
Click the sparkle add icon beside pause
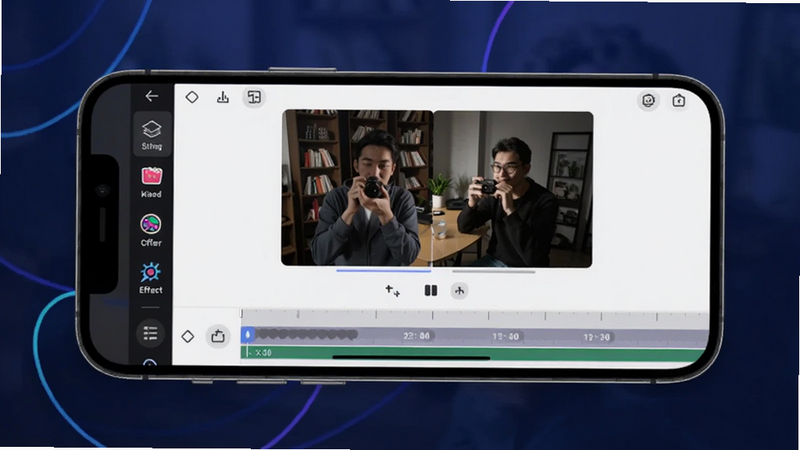click(x=392, y=291)
